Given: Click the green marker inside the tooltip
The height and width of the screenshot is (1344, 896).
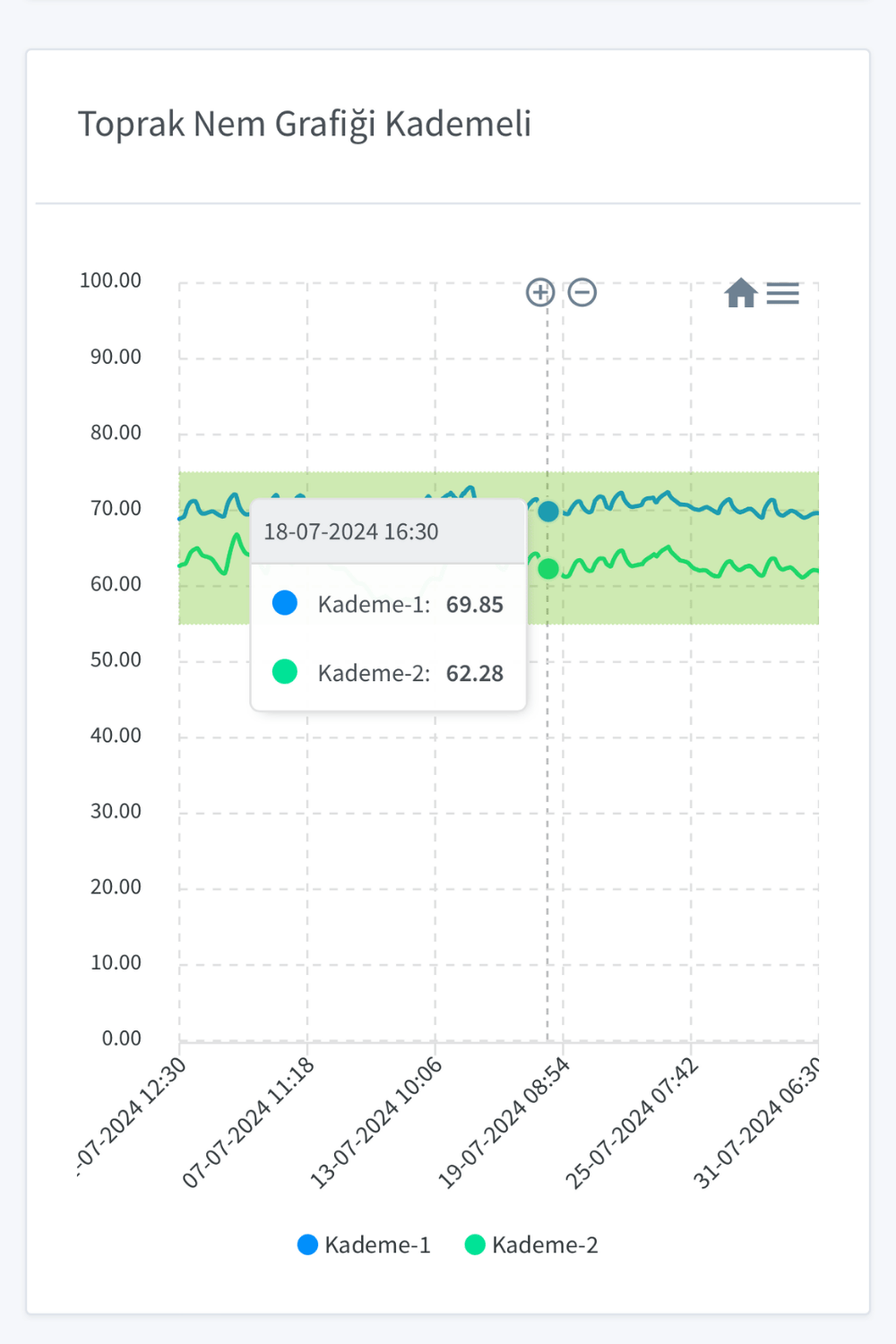Looking at the screenshot, I should click(x=285, y=672).
